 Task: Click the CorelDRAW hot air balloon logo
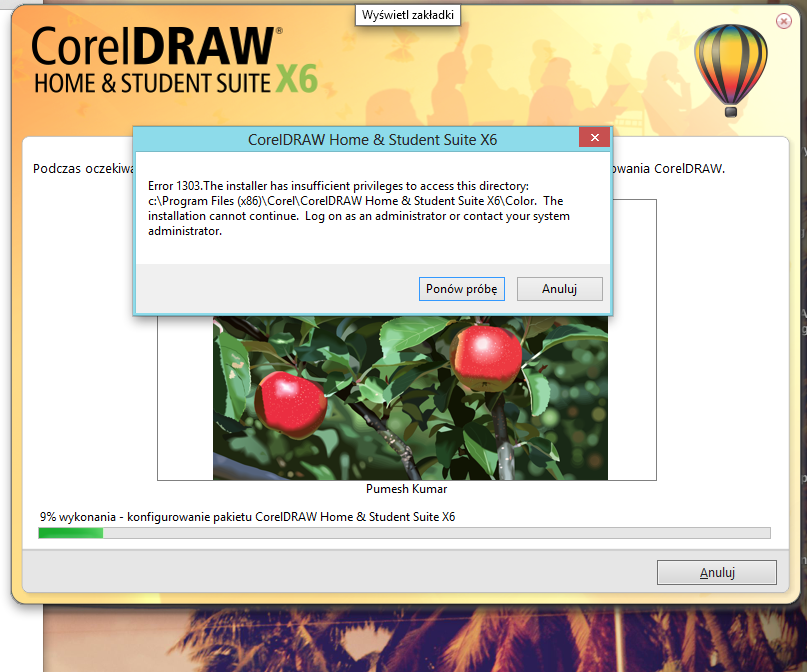(731, 66)
